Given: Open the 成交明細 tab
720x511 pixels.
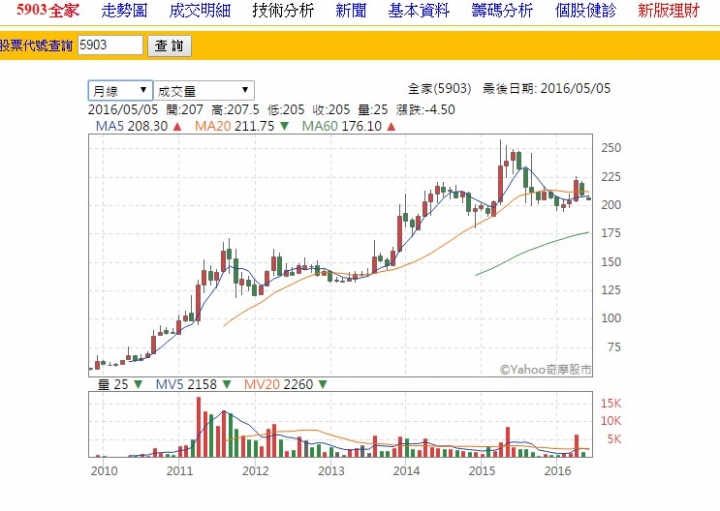Looking at the screenshot, I should coord(199,11).
